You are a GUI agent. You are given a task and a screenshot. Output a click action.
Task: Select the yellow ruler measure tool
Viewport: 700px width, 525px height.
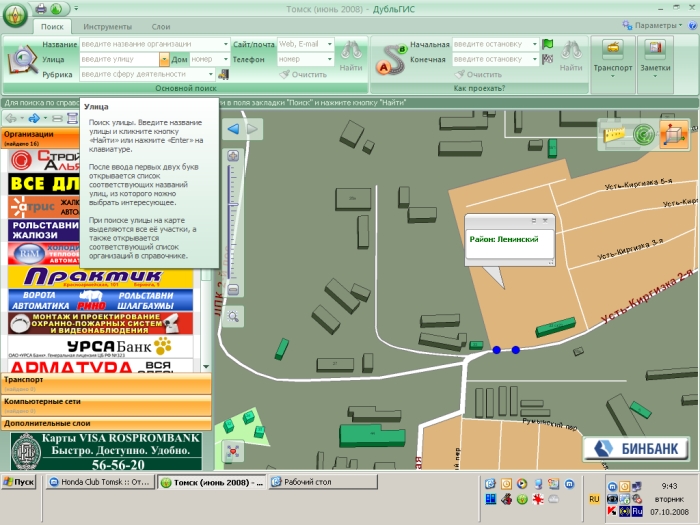click(614, 134)
